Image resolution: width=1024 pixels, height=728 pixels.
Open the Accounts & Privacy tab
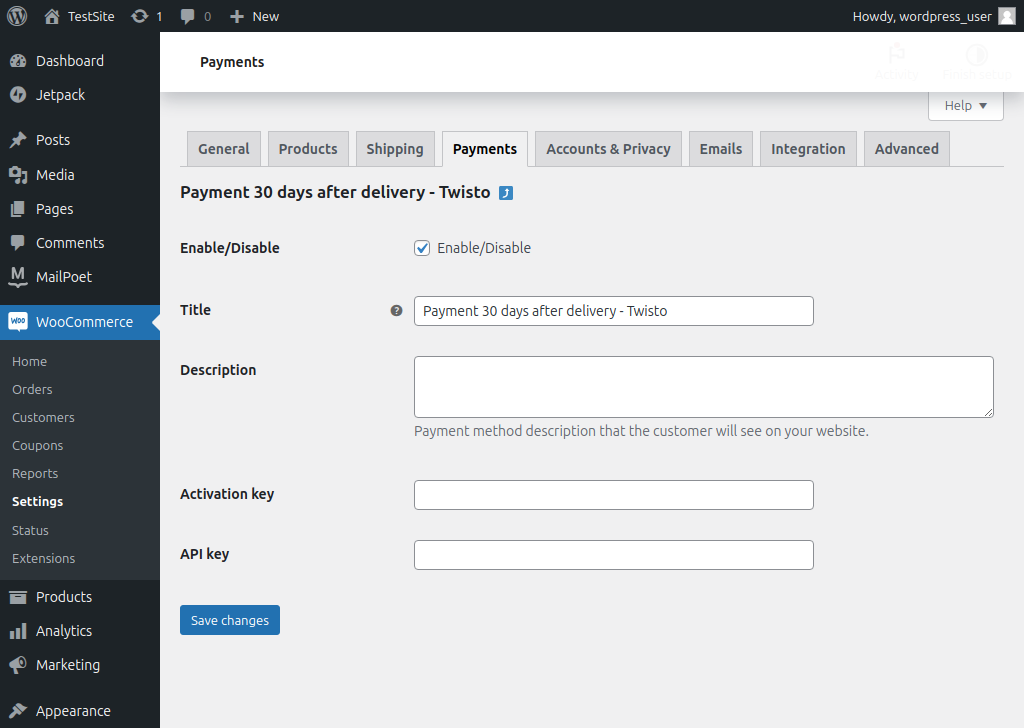tap(607, 148)
